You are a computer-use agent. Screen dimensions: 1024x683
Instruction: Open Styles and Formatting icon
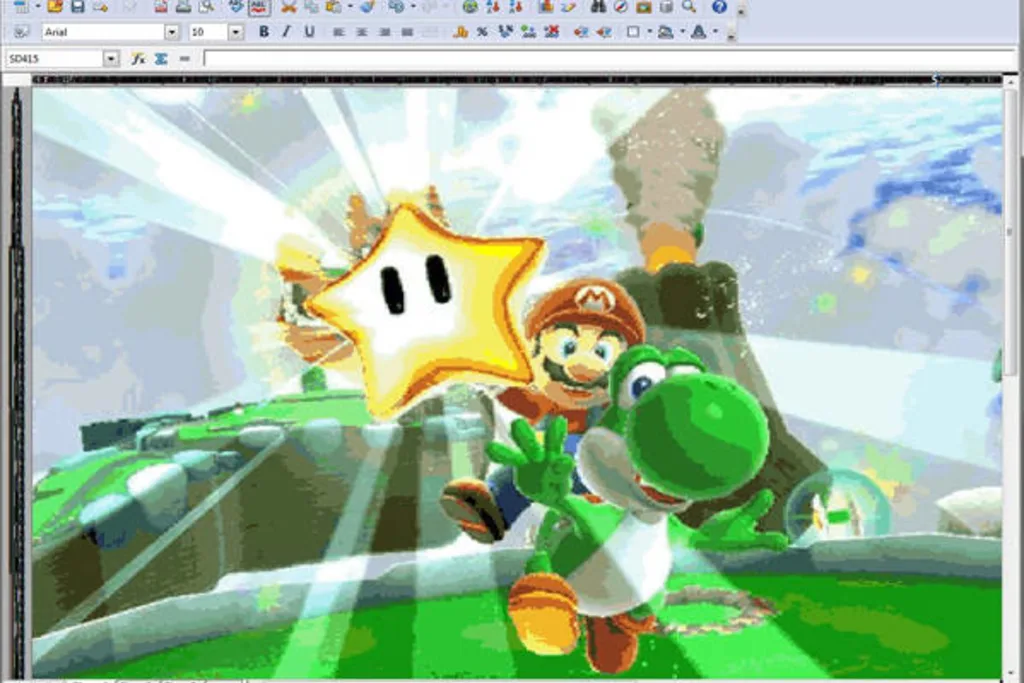pyautogui.click(x=22, y=31)
